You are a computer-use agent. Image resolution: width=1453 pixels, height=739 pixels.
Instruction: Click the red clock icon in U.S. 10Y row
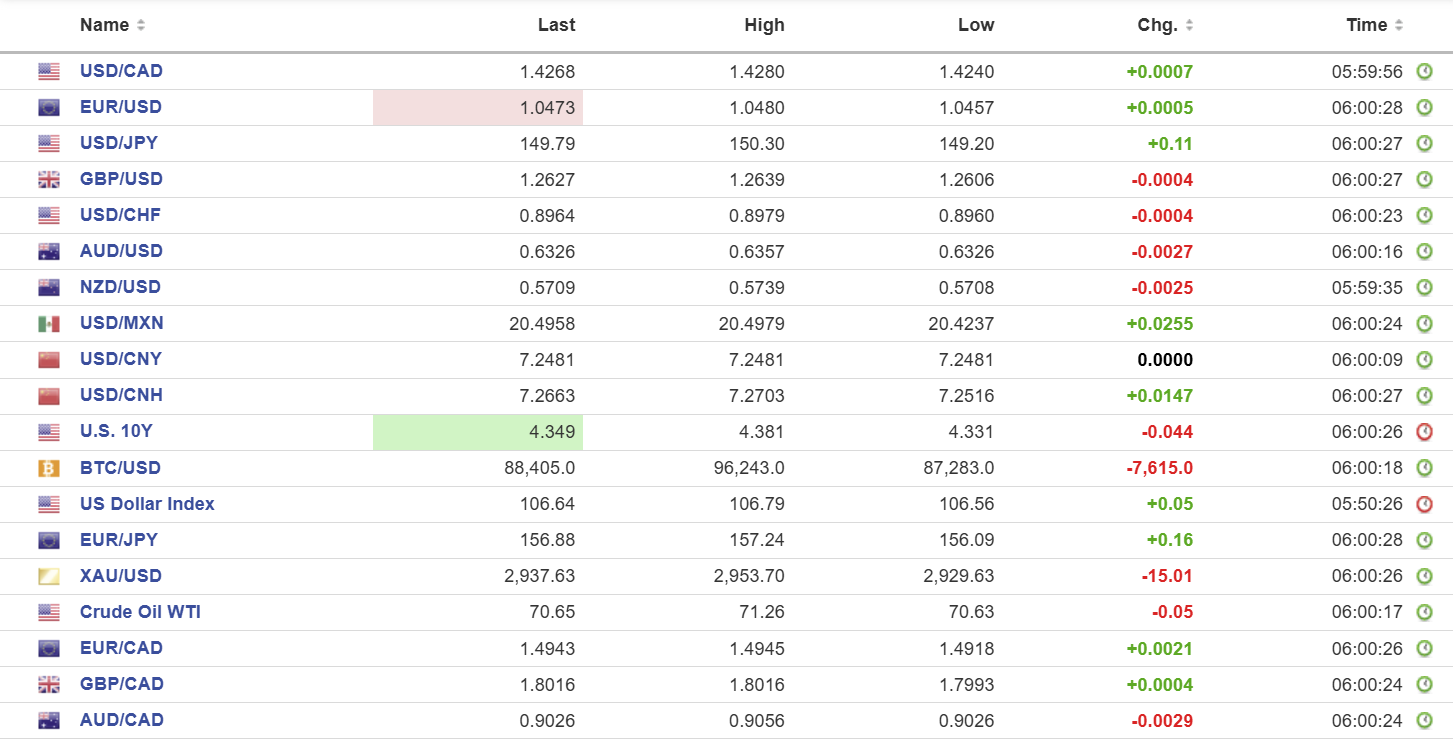click(1425, 432)
